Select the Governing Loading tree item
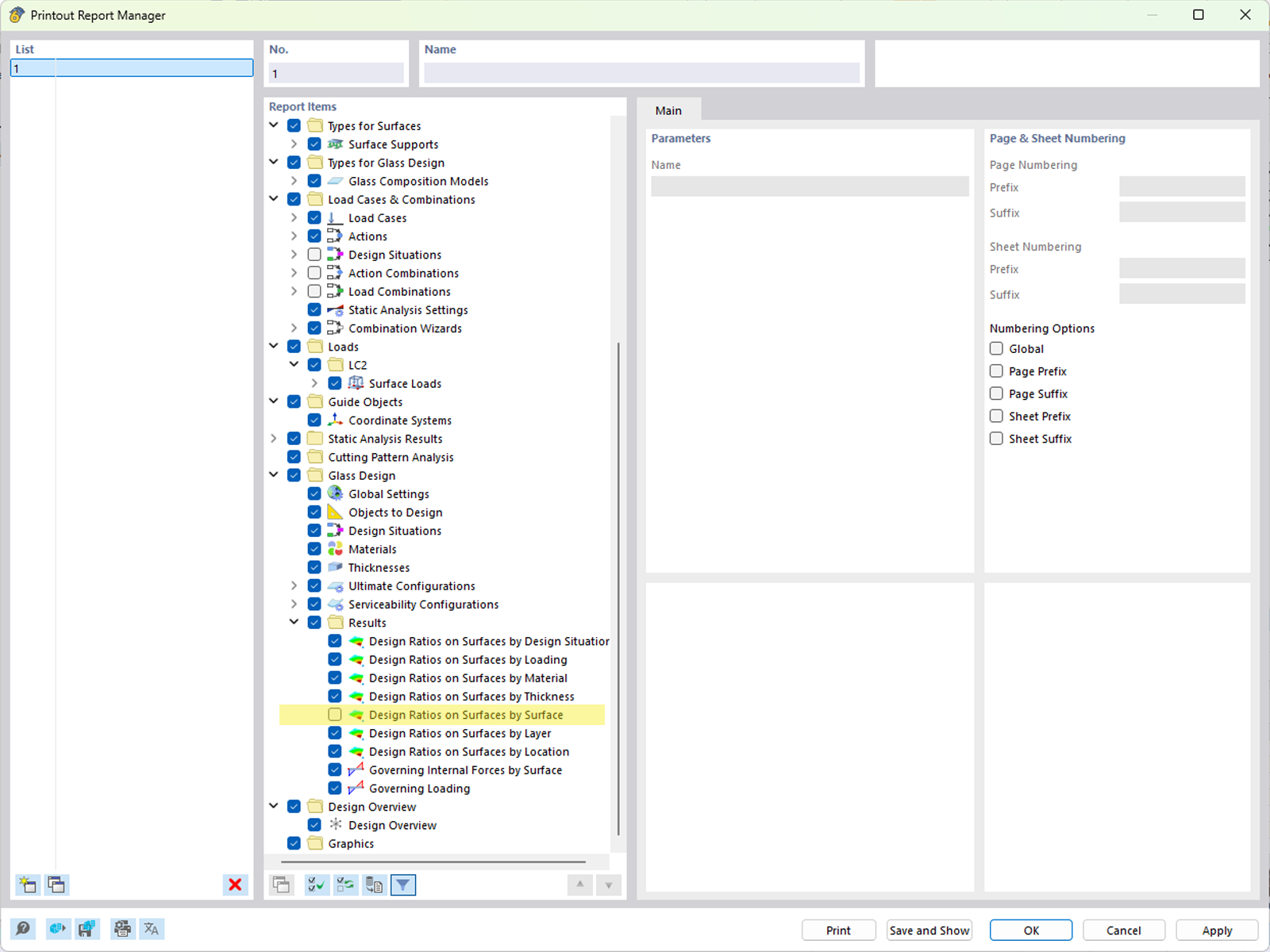This screenshot has height=952, width=1270. pos(419,789)
